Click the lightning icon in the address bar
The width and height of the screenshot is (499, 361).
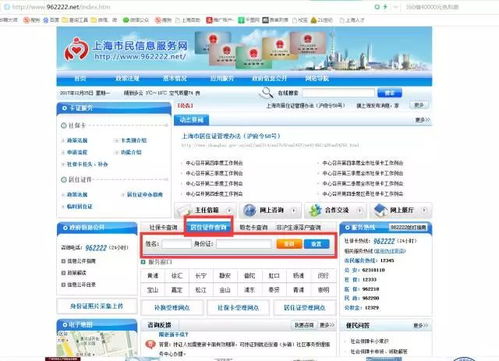click(x=385, y=7)
